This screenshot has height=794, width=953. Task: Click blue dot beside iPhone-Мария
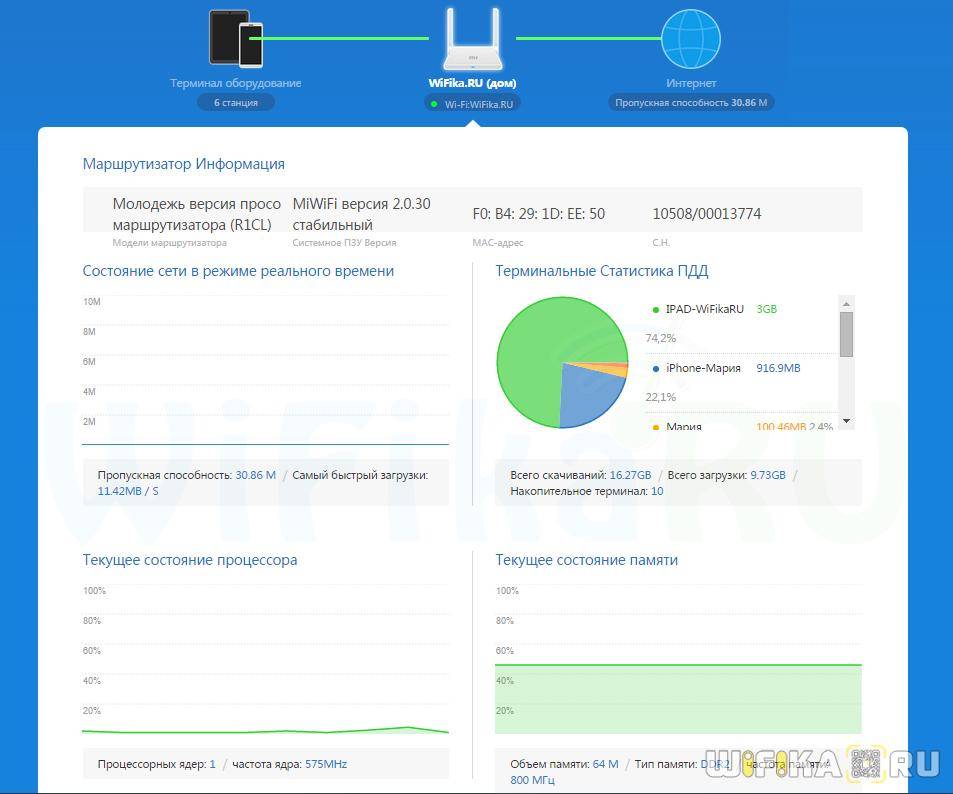[655, 369]
